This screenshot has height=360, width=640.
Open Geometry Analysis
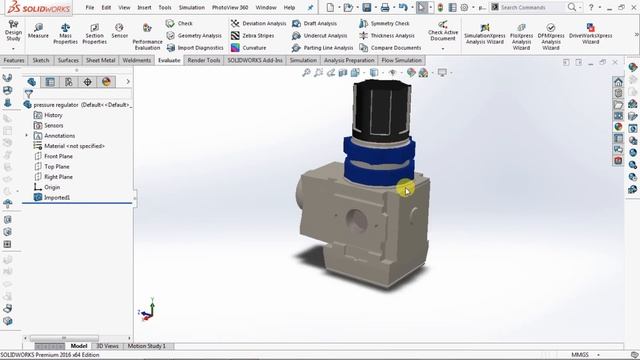pyautogui.click(x=194, y=36)
